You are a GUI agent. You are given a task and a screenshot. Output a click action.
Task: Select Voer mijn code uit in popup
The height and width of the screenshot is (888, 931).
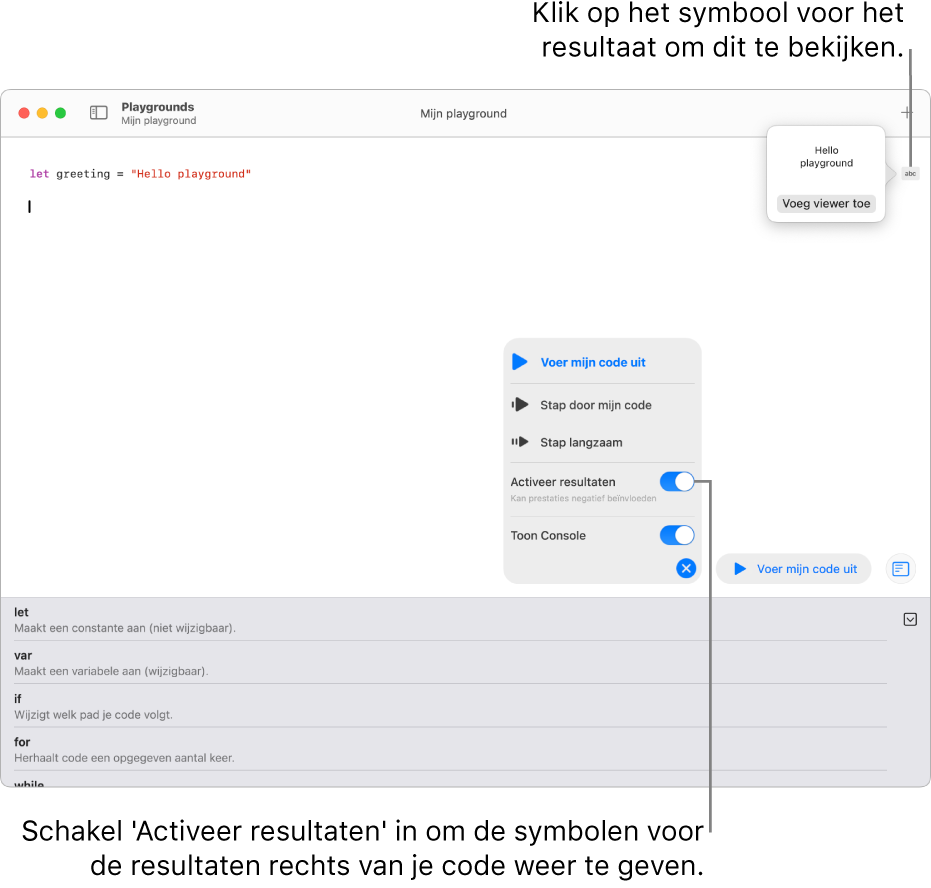[602, 362]
